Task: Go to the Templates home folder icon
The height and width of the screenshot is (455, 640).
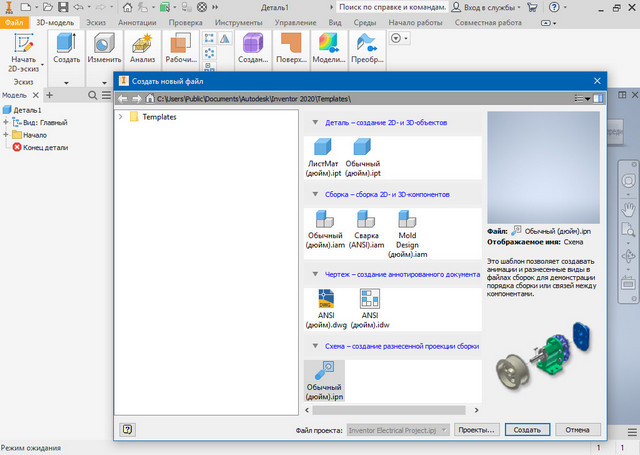Action: [151, 99]
